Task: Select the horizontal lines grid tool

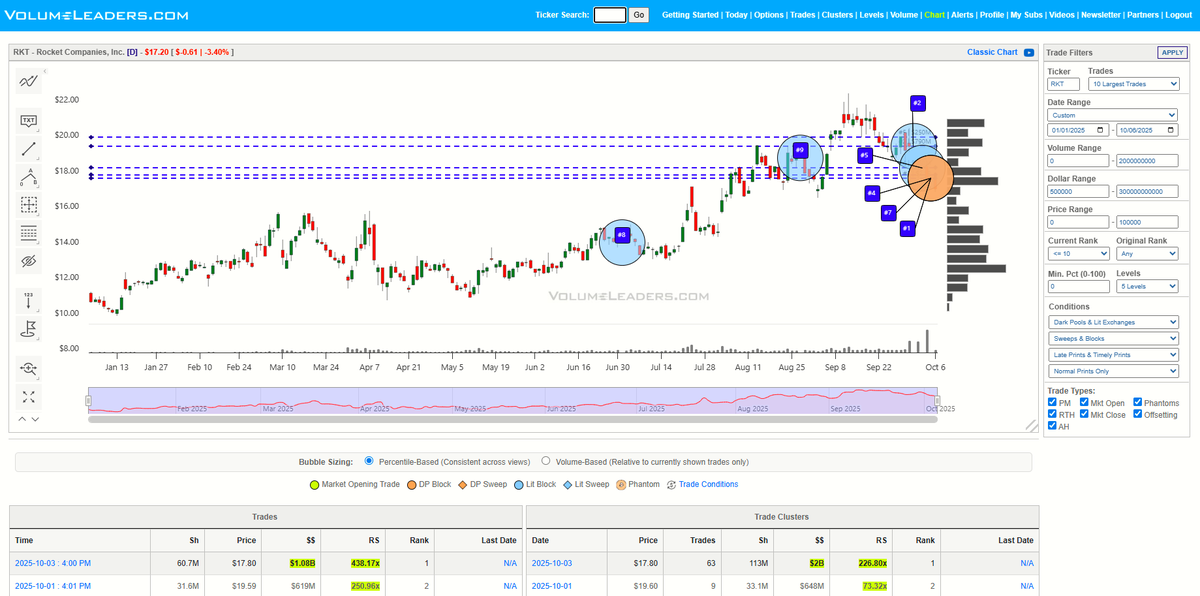Action: click(29, 233)
